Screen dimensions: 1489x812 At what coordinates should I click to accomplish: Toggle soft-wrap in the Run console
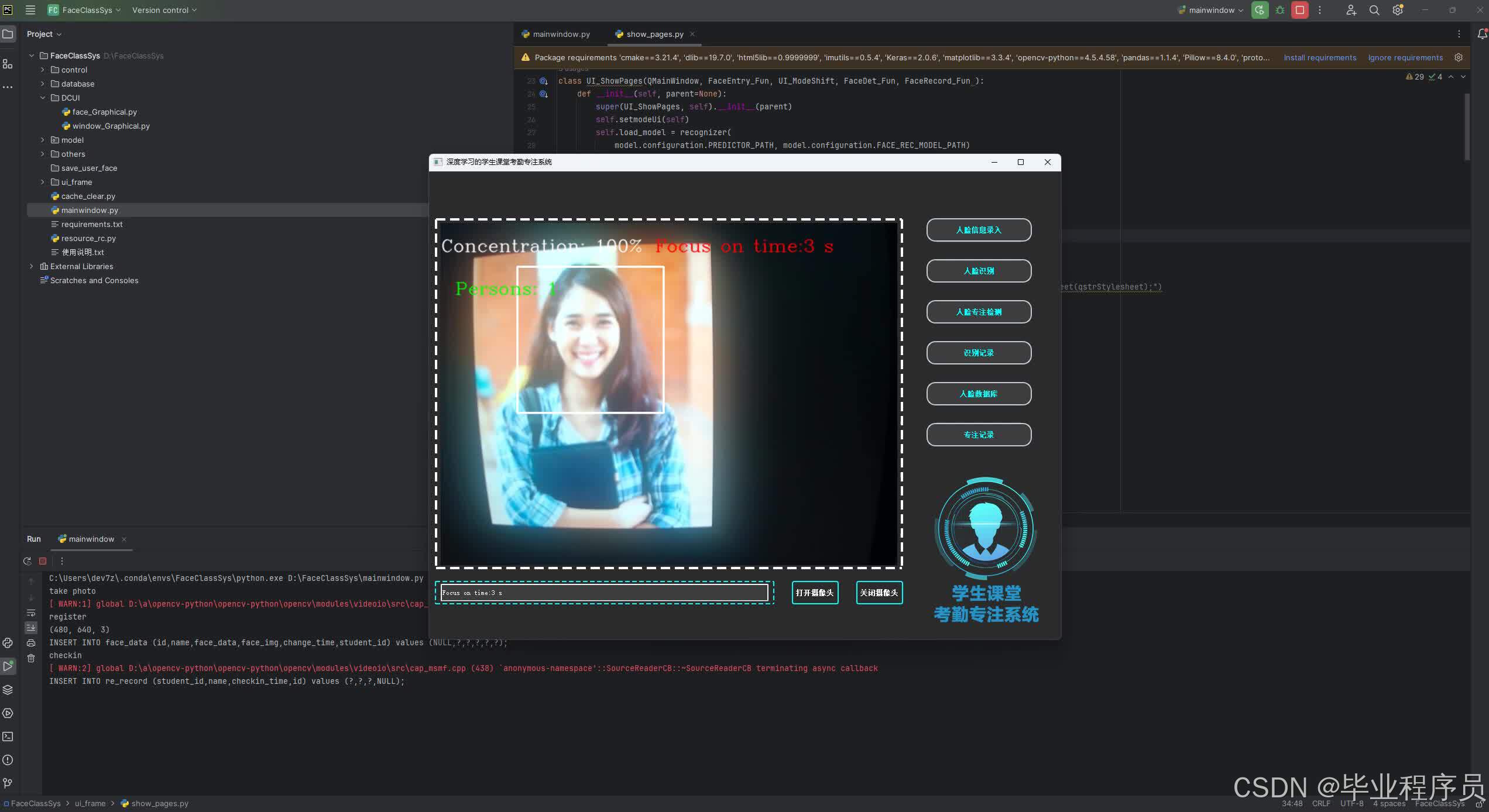31,613
